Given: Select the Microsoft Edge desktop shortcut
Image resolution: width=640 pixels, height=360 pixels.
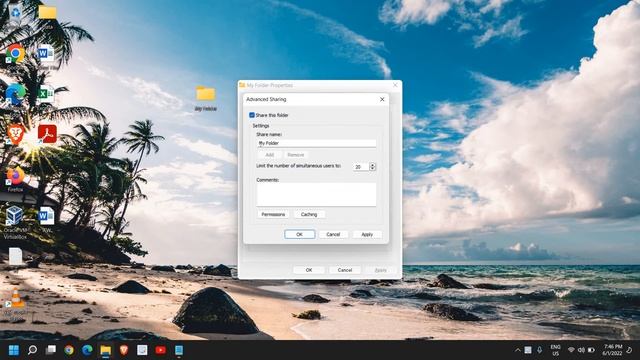Looking at the screenshot, I should pos(15,95).
